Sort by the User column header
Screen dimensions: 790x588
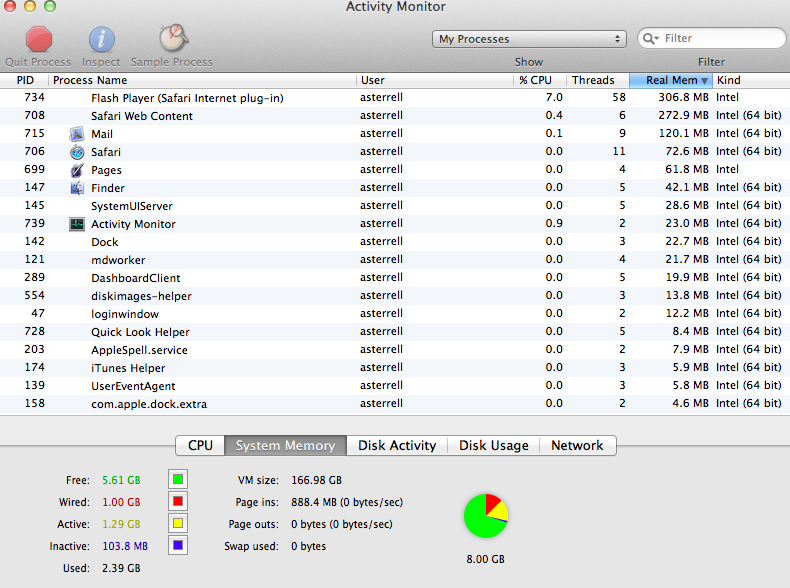point(435,80)
